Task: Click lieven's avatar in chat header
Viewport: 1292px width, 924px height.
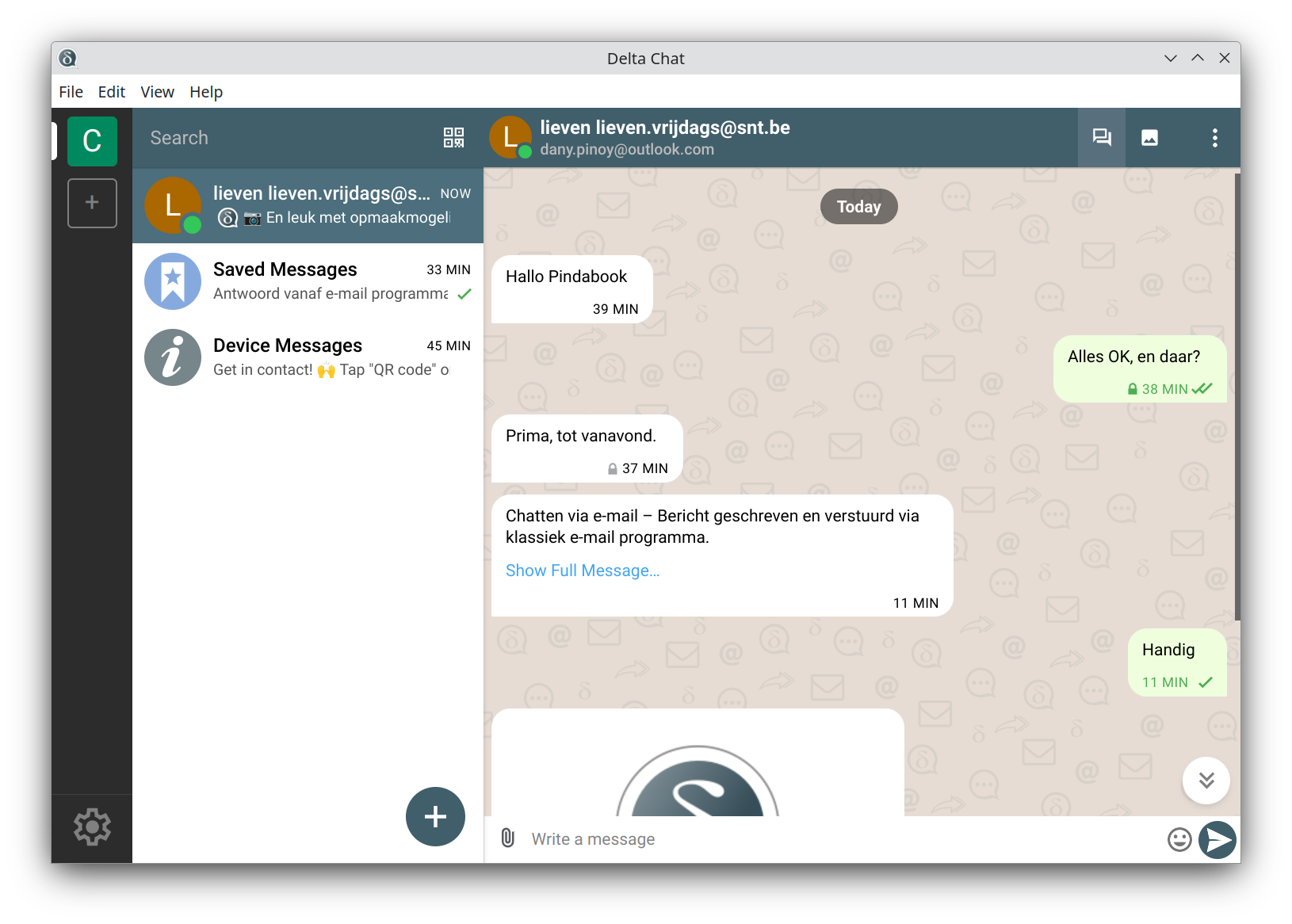Action: (x=510, y=137)
